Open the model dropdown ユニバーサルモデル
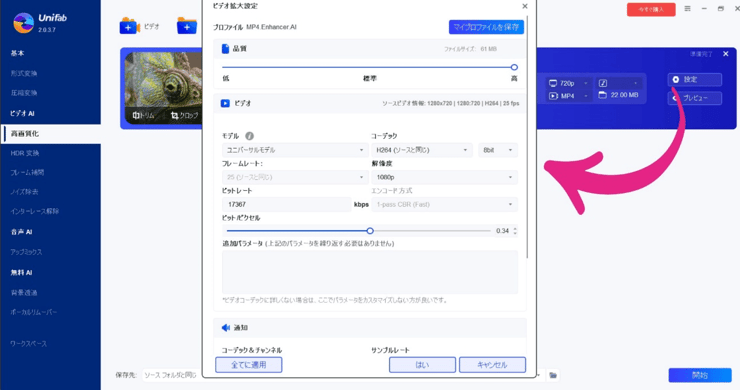Screen dimensions: 740x390 (x=294, y=150)
